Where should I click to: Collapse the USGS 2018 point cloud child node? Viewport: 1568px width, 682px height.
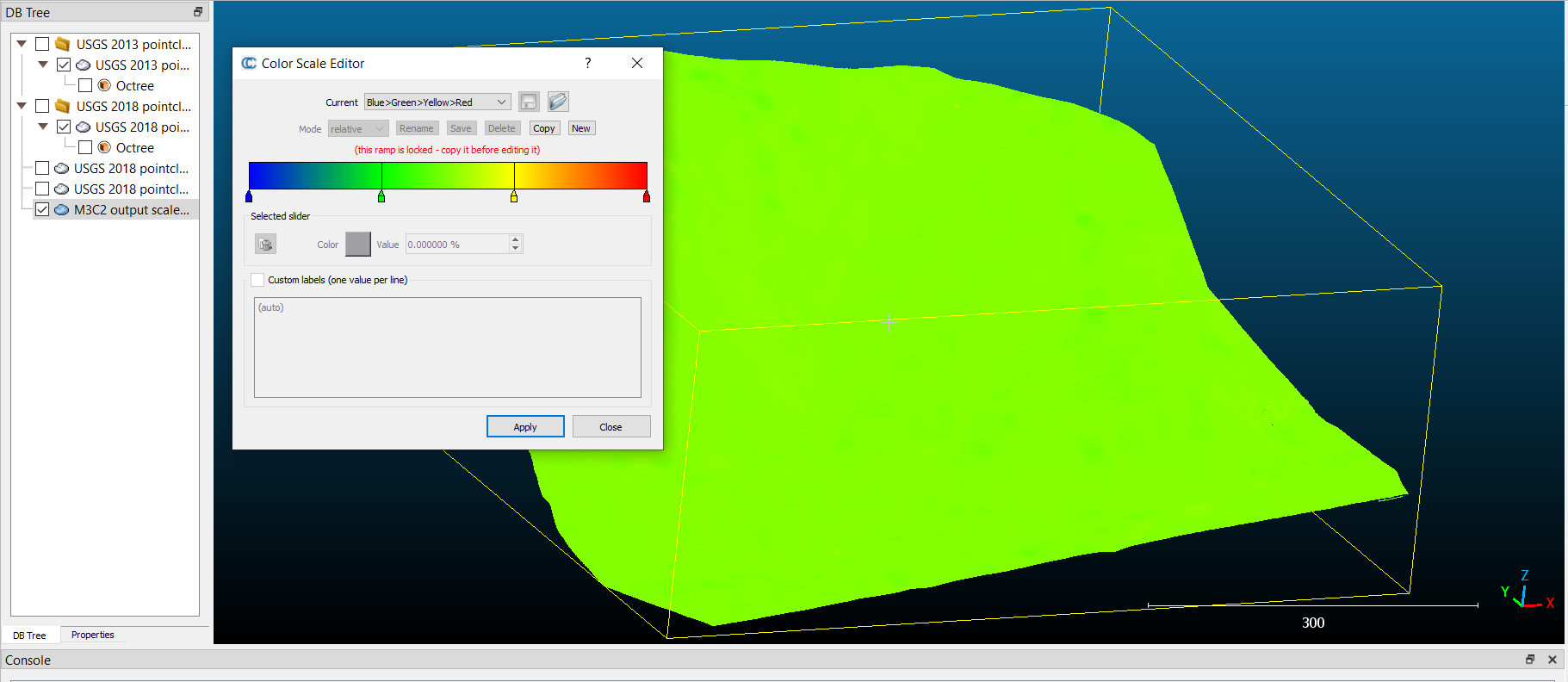pos(43,127)
